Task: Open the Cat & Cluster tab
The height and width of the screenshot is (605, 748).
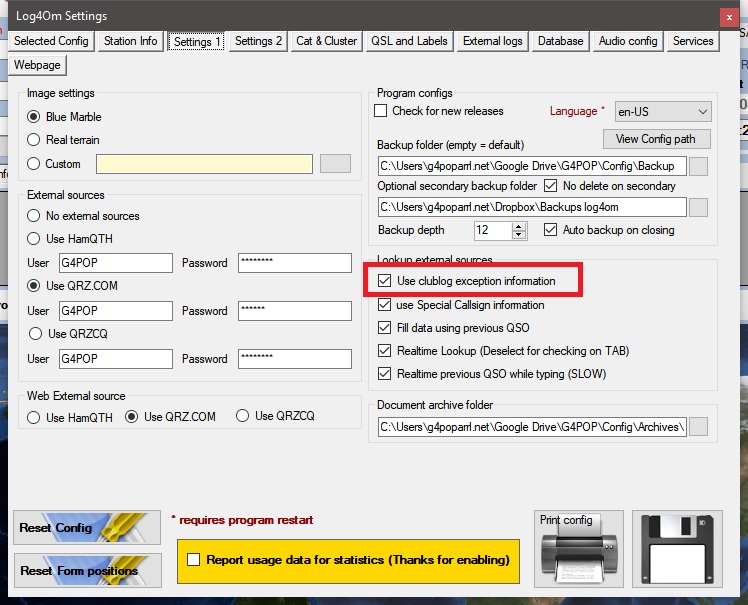Action: pos(326,41)
